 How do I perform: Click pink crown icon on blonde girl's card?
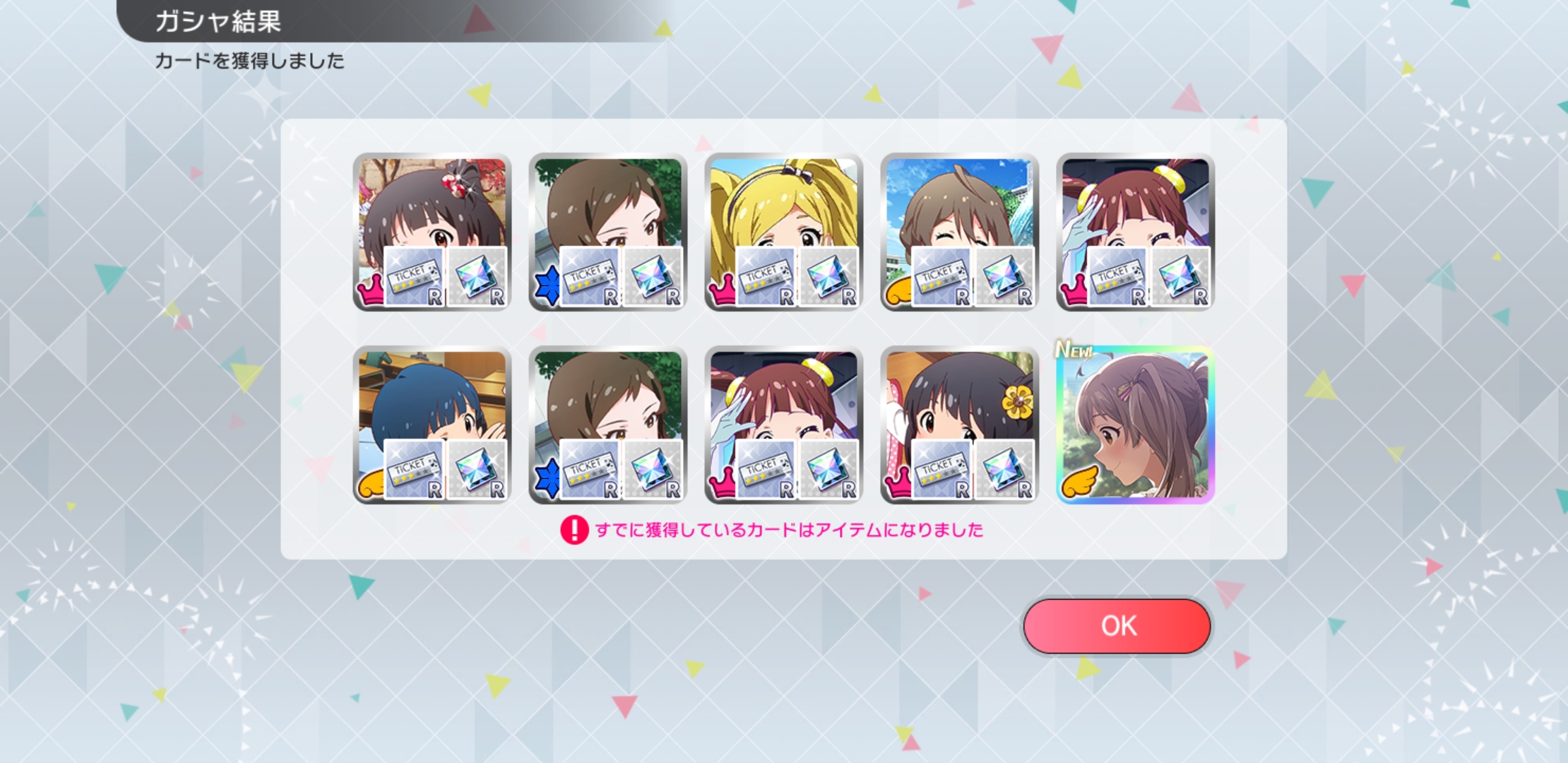pos(722,290)
